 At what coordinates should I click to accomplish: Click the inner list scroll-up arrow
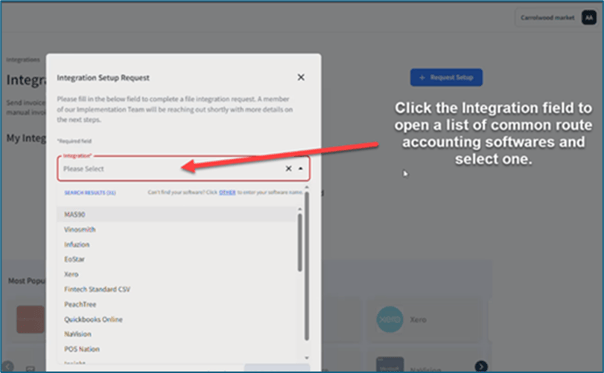[300, 209]
